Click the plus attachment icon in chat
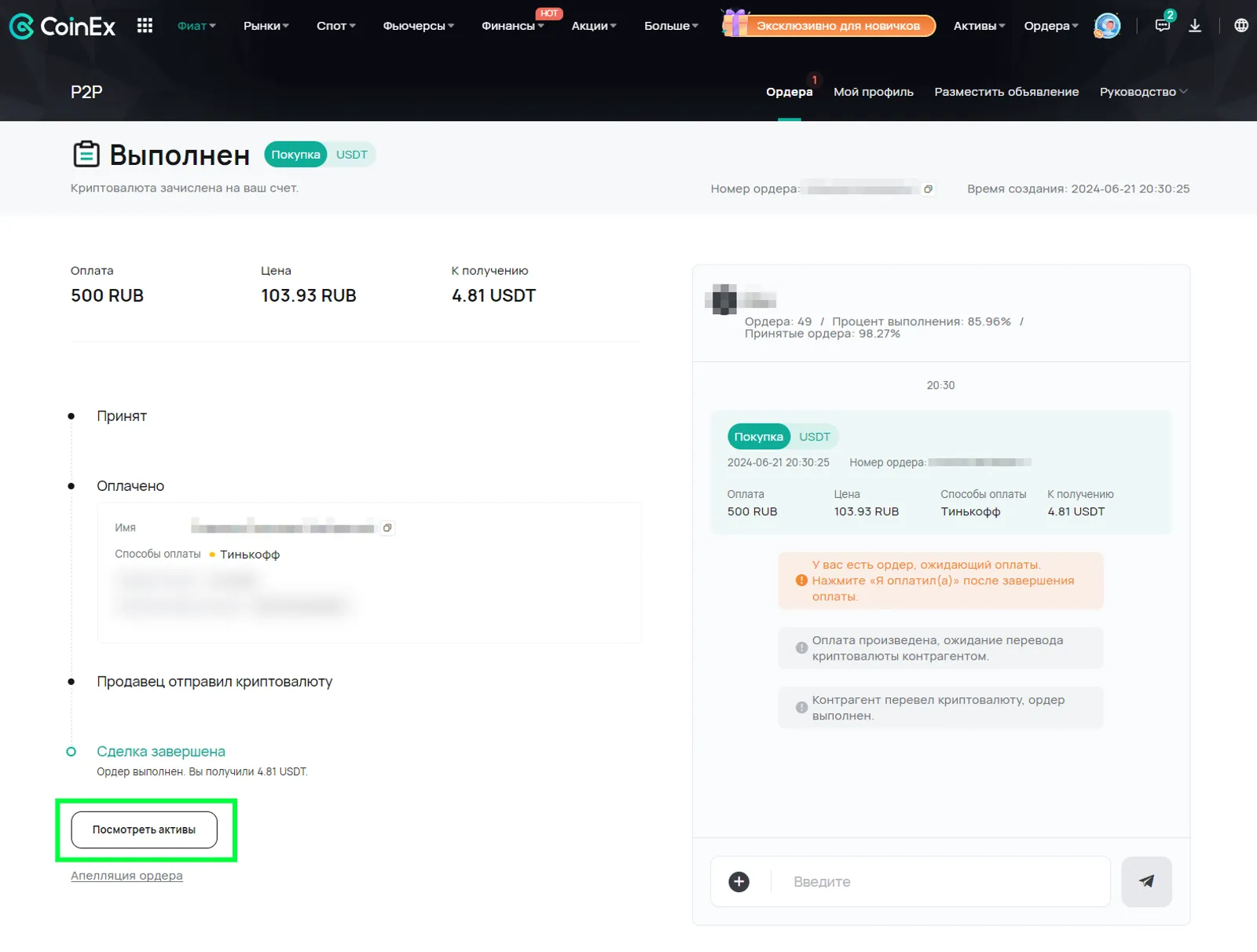This screenshot has width=1257, height=952. (738, 882)
